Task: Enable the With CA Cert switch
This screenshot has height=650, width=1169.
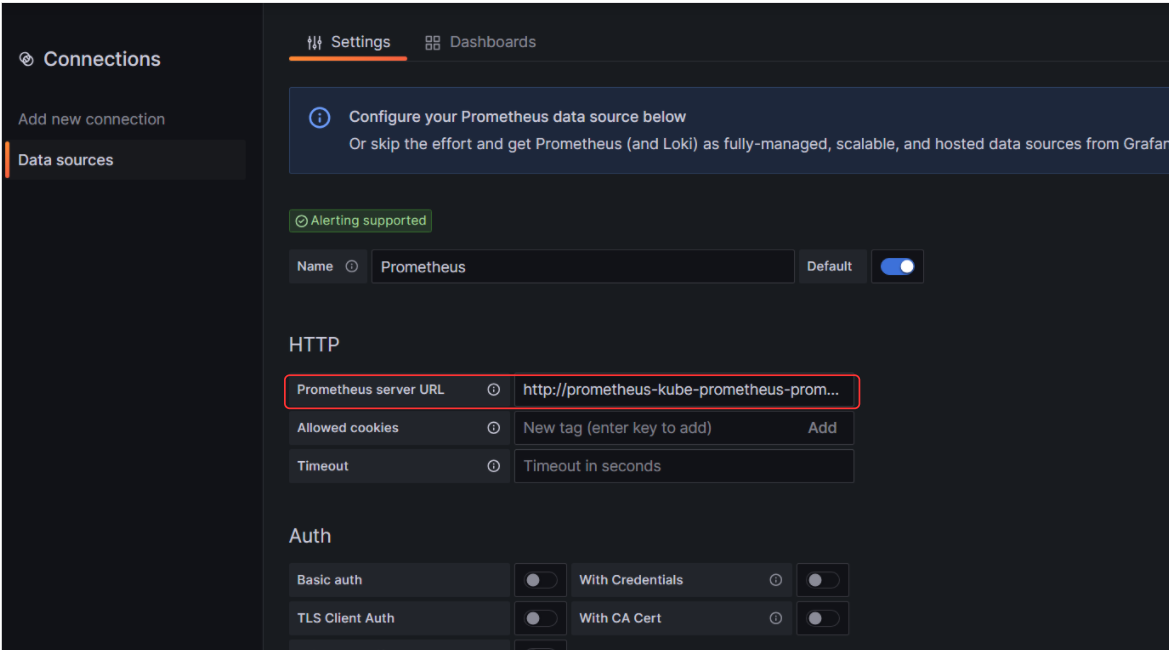Action: click(x=823, y=618)
